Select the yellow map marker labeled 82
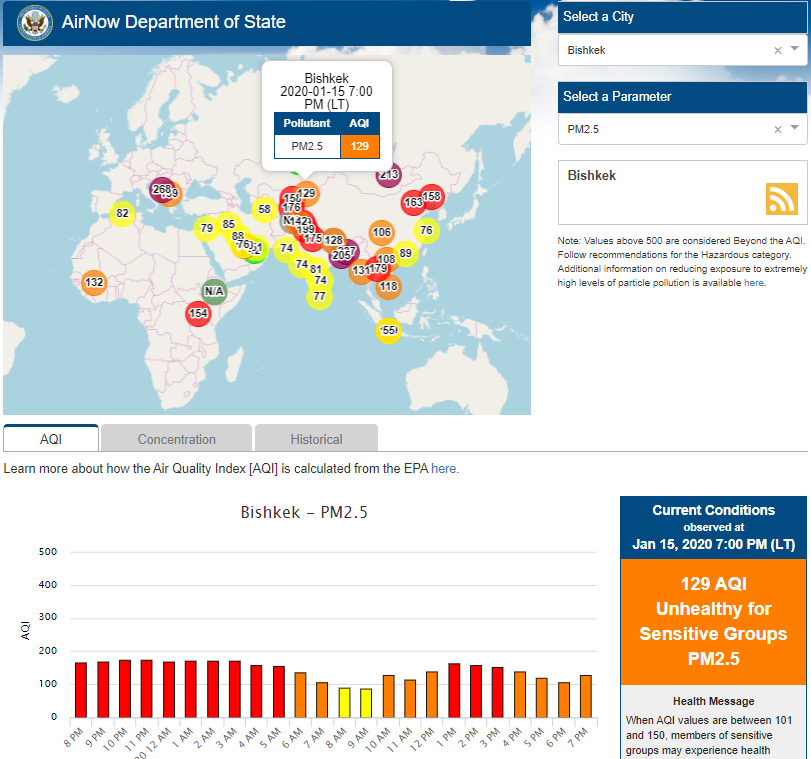 [122, 213]
